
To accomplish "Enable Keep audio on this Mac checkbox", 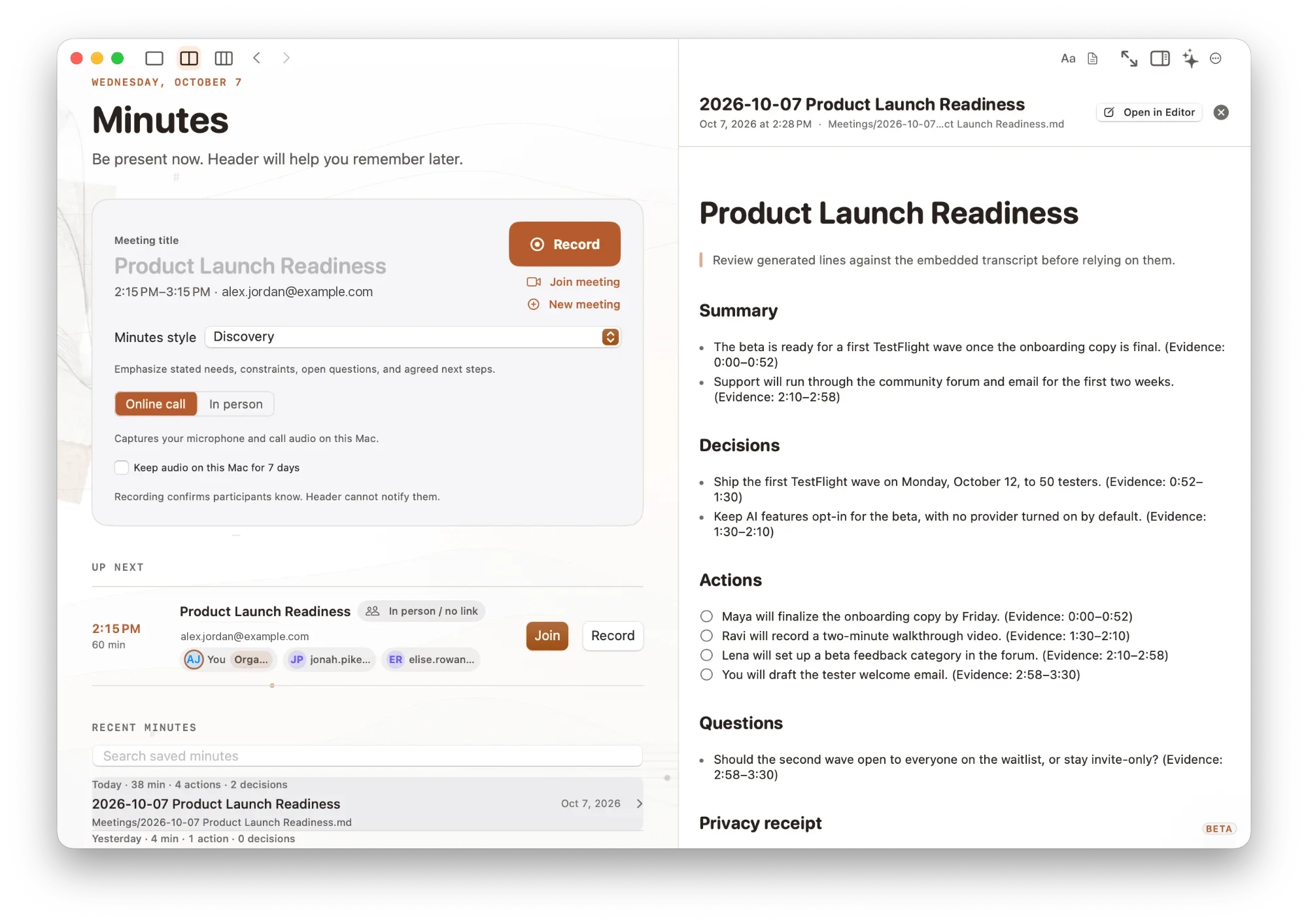I will [122, 468].
